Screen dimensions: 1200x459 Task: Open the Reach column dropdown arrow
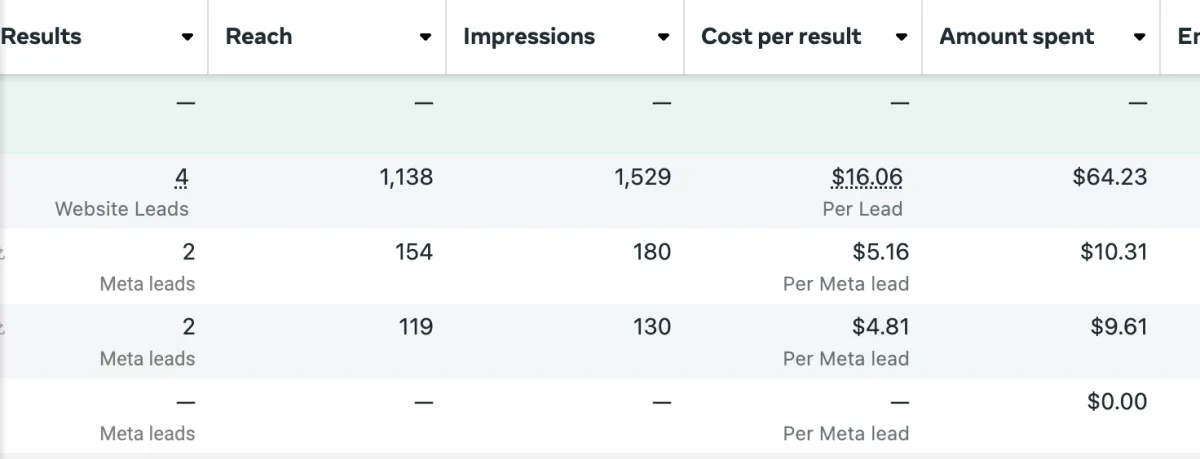(x=425, y=38)
